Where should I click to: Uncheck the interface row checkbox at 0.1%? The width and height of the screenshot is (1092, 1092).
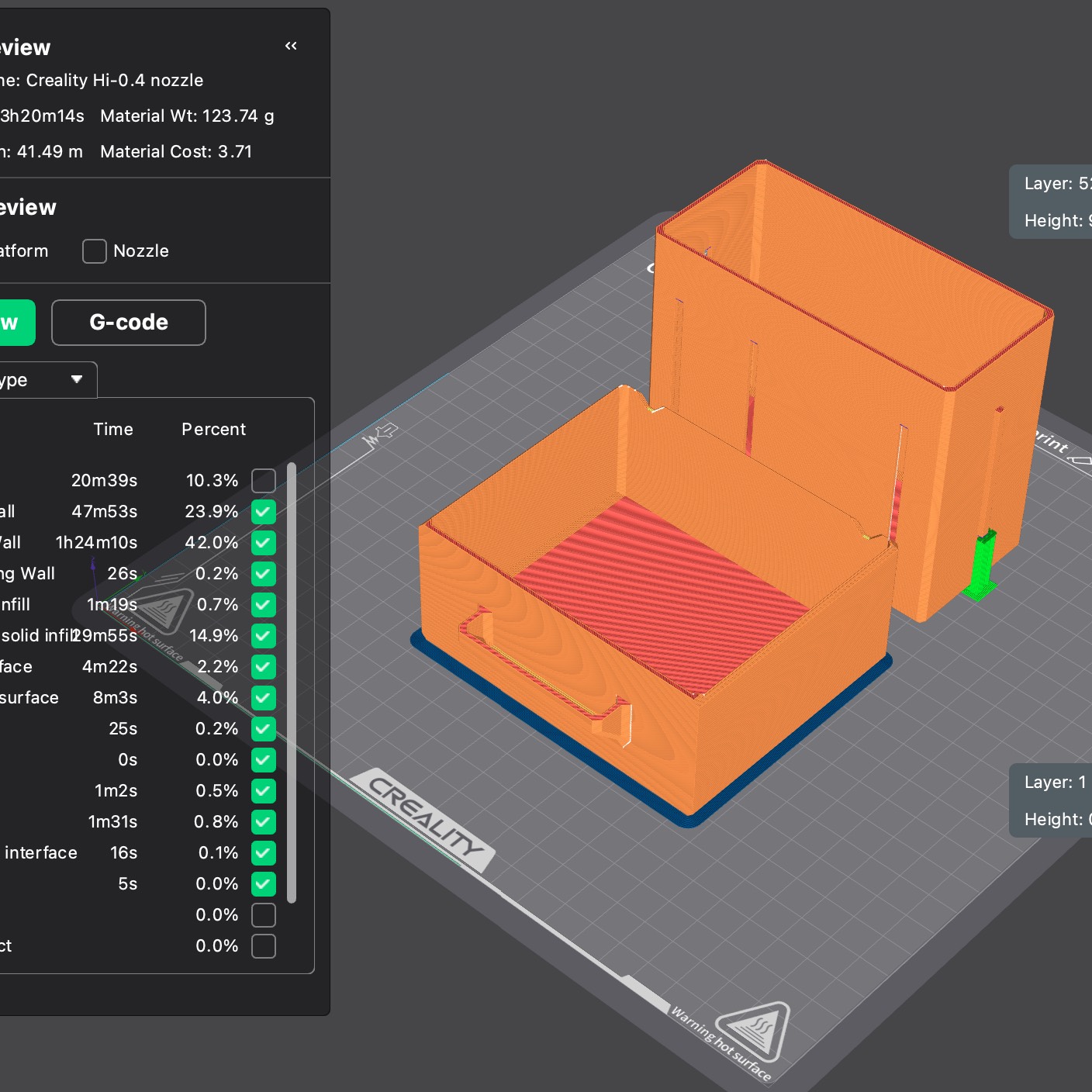[264, 853]
